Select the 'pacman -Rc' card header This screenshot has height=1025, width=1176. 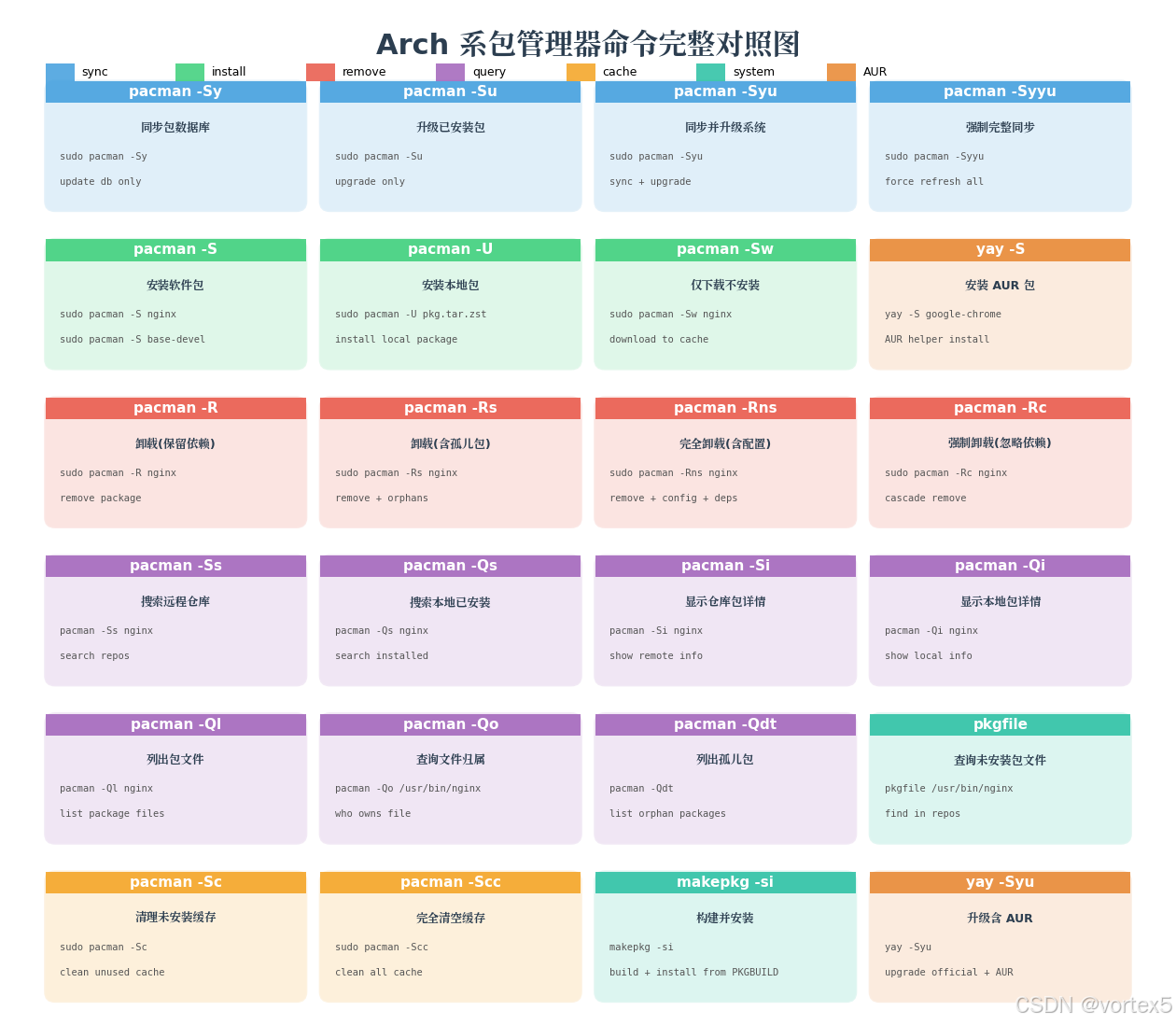click(x=1000, y=408)
